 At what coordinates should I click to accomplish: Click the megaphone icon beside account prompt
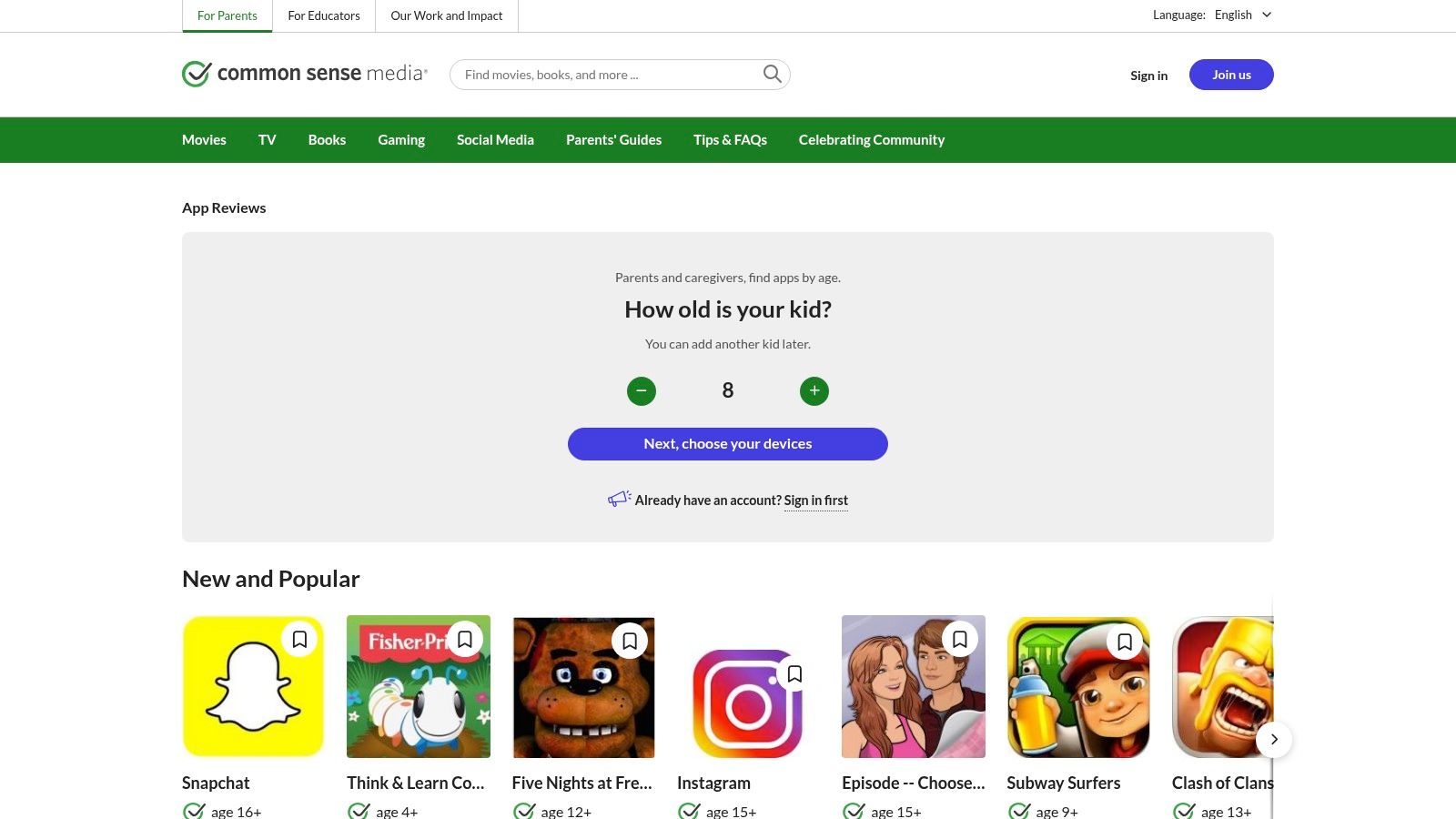tap(619, 499)
